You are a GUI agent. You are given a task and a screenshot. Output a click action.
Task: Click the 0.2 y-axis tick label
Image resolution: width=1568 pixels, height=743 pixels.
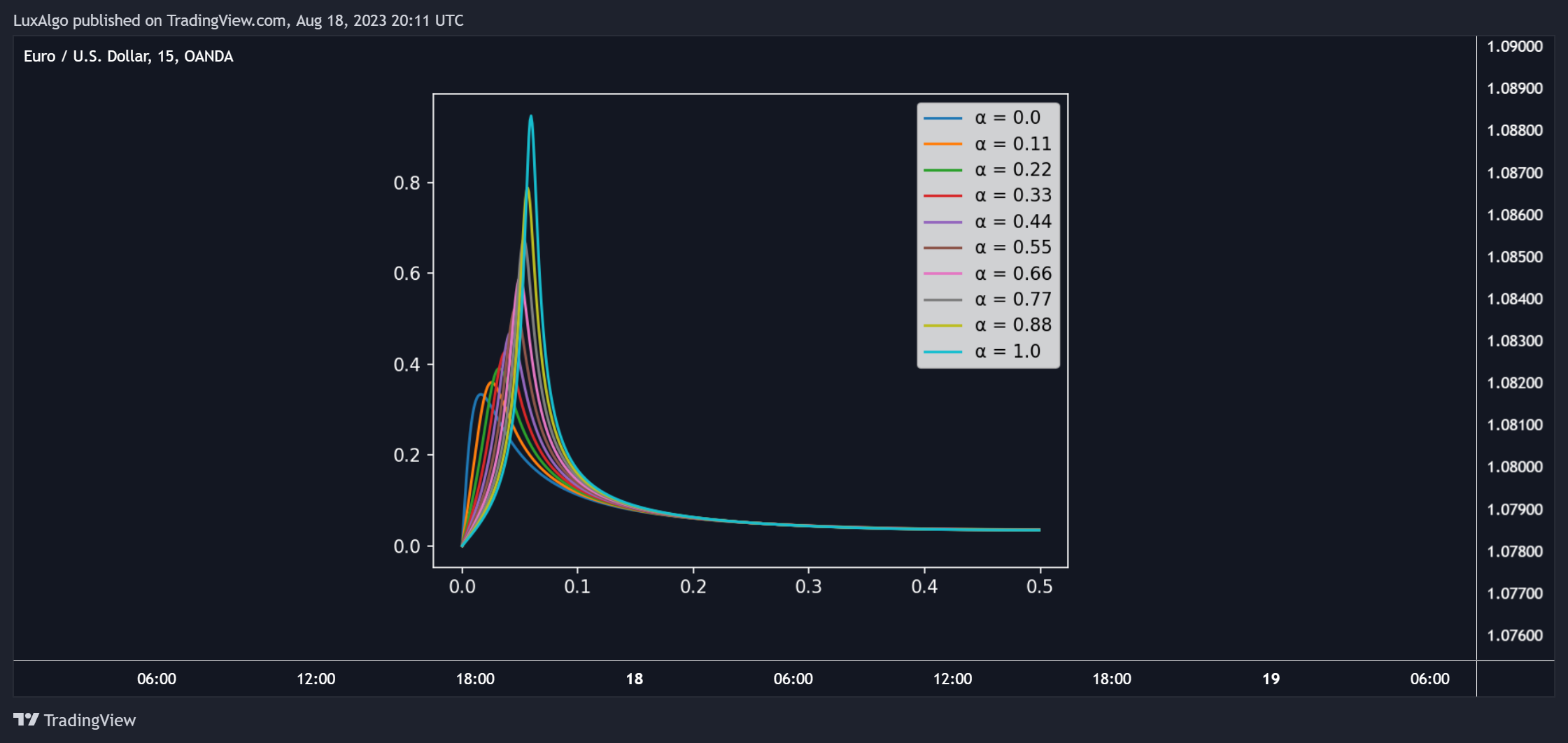coord(407,455)
